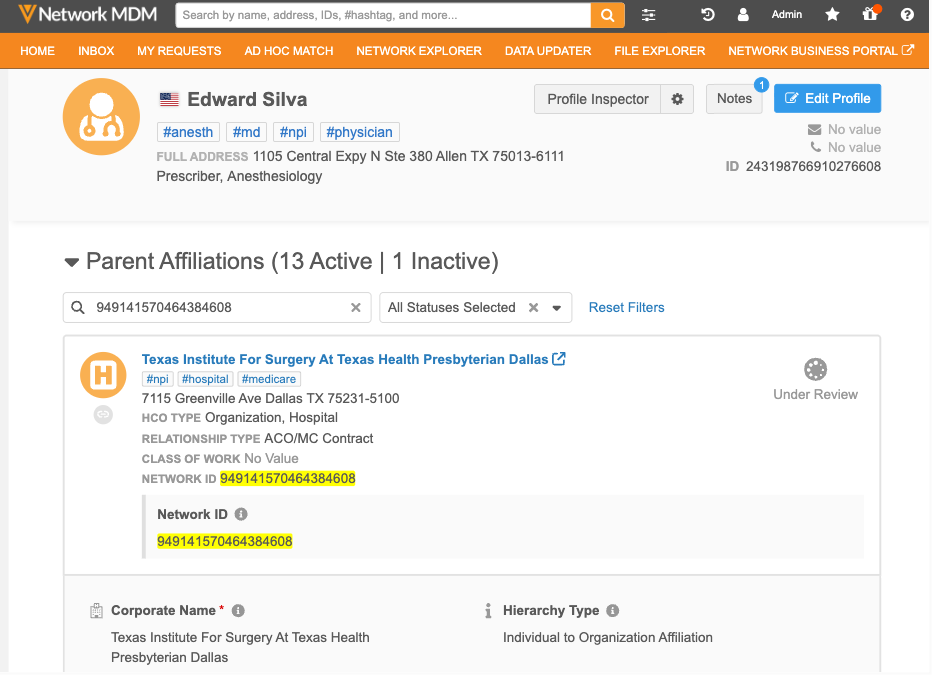
Task: Click highlighted NETWORK ID value in summary
Action: 288,478
